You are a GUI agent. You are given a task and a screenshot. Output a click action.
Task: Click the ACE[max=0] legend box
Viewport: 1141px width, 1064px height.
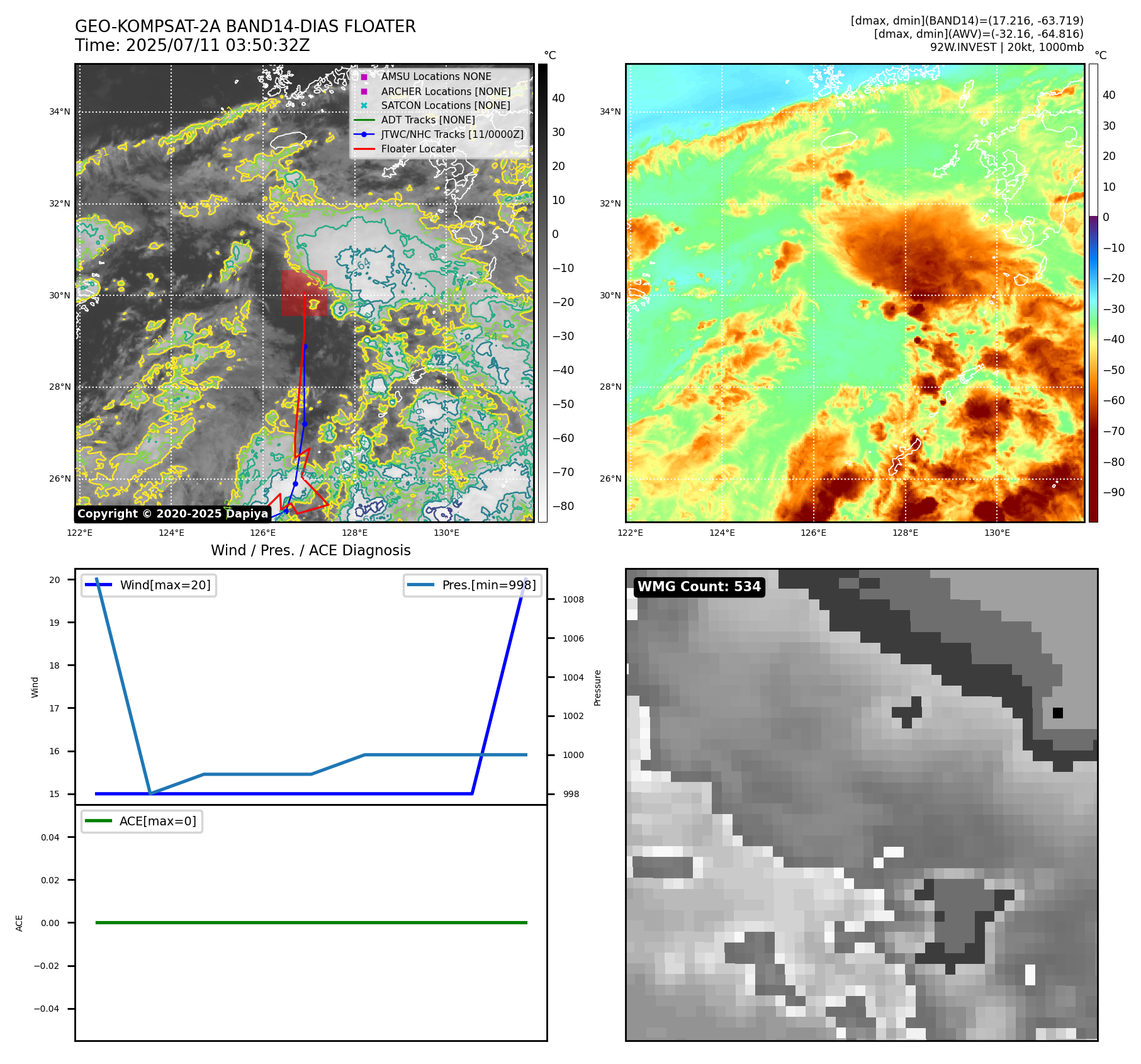pos(142,821)
